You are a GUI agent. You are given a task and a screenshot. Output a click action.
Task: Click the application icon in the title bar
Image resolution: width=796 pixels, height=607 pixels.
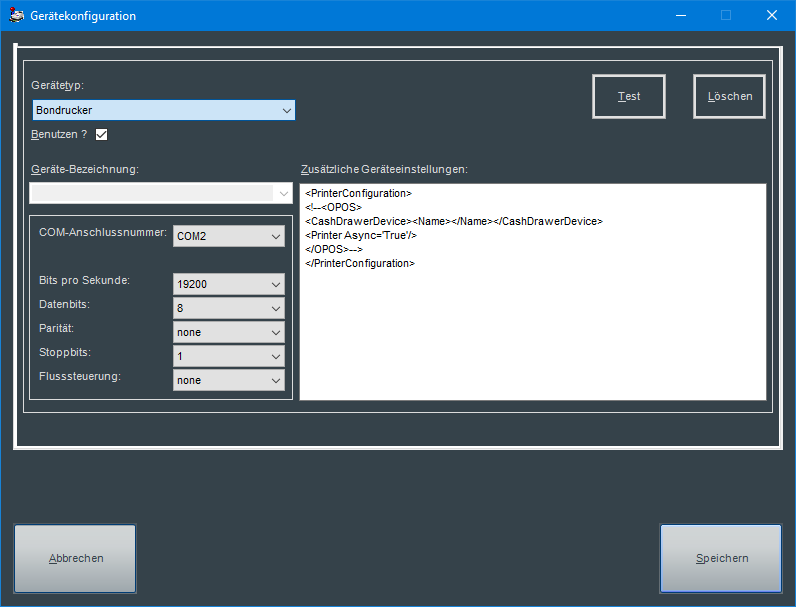[x=16, y=16]
